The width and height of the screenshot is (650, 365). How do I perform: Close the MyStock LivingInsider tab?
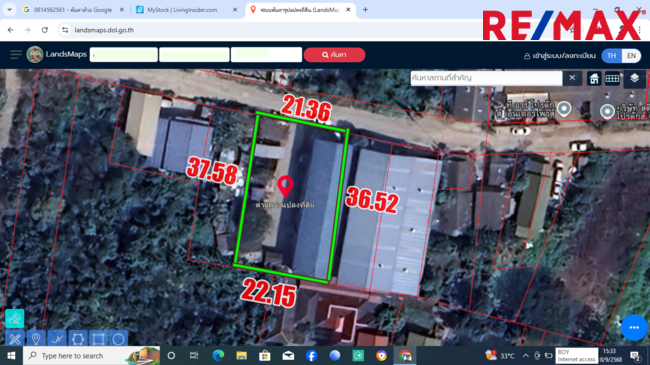(x=235, y=10)
